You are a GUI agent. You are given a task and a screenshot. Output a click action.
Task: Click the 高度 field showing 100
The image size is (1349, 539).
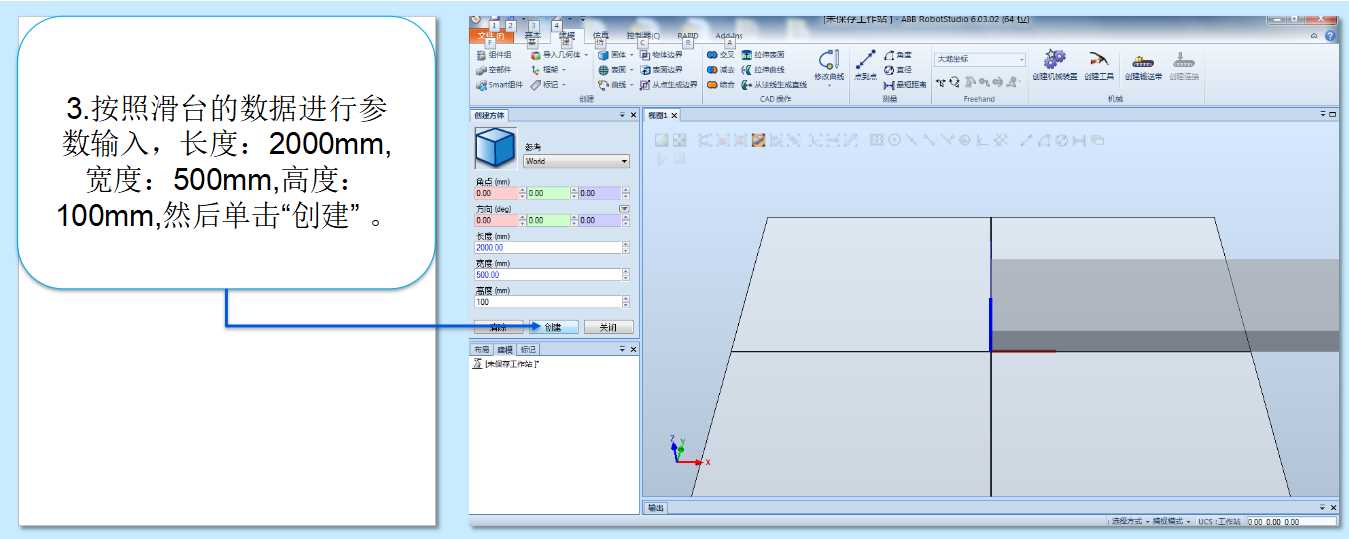pyautogui.click(x=548, y=301)
